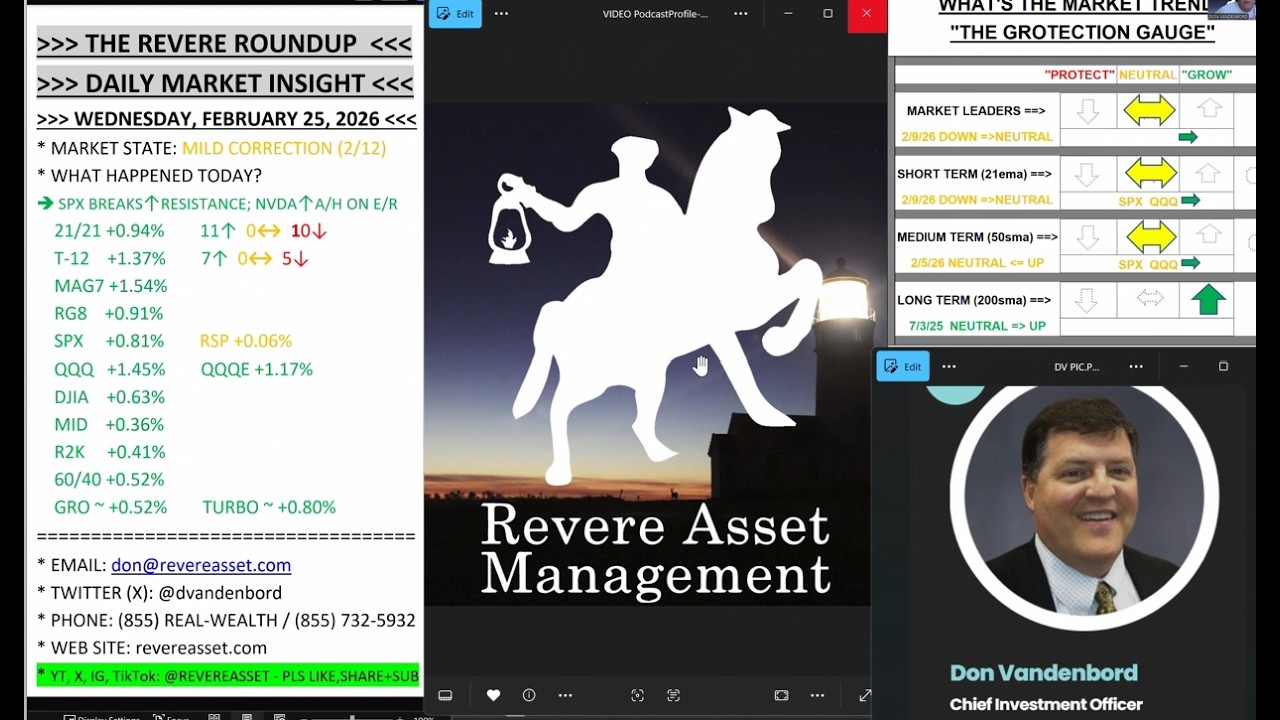
Task: Click the text "2/5/26 NEUTRAL <= UP"
Action: (x=976, y=263)
